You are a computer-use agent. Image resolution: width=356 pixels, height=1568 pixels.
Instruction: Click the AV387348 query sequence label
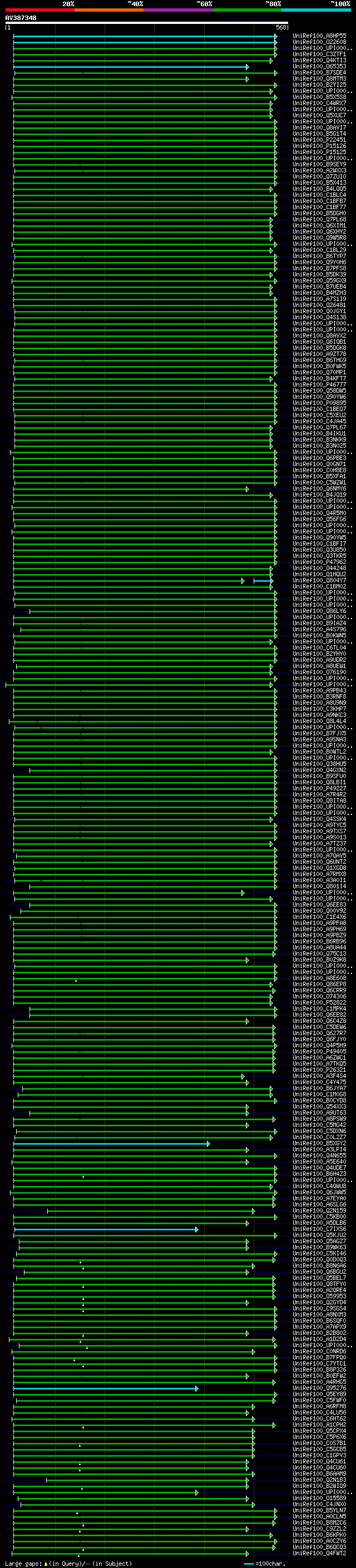point(21,18)
